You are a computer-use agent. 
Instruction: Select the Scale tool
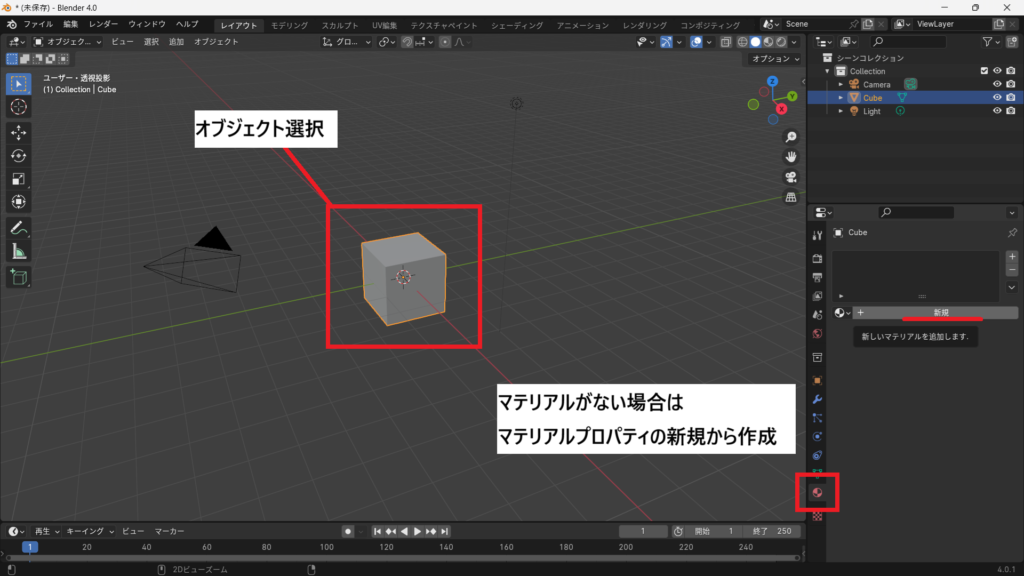(18, 179)
